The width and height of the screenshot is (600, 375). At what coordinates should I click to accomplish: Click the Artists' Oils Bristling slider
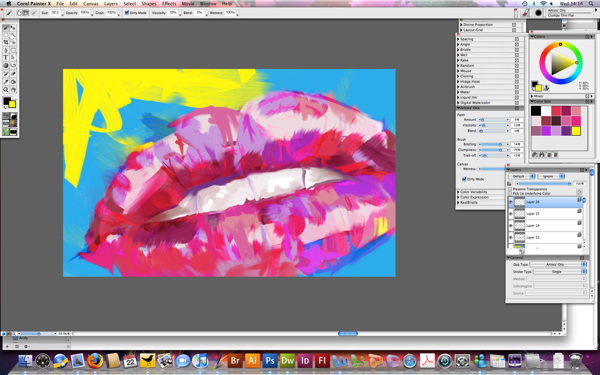[494, 144]
